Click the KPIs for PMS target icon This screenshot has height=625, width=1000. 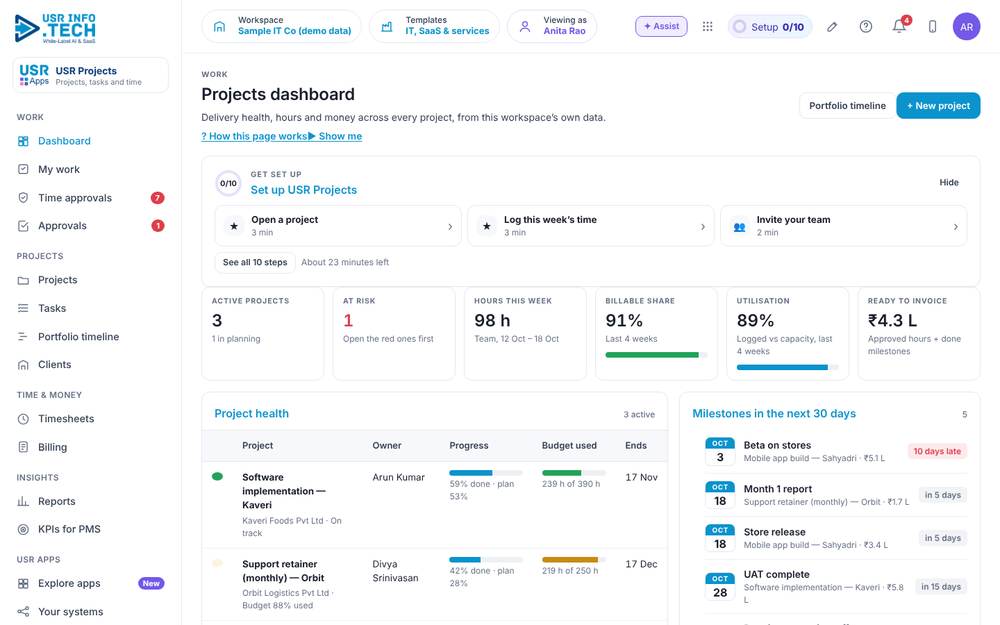tap(23, 529)
